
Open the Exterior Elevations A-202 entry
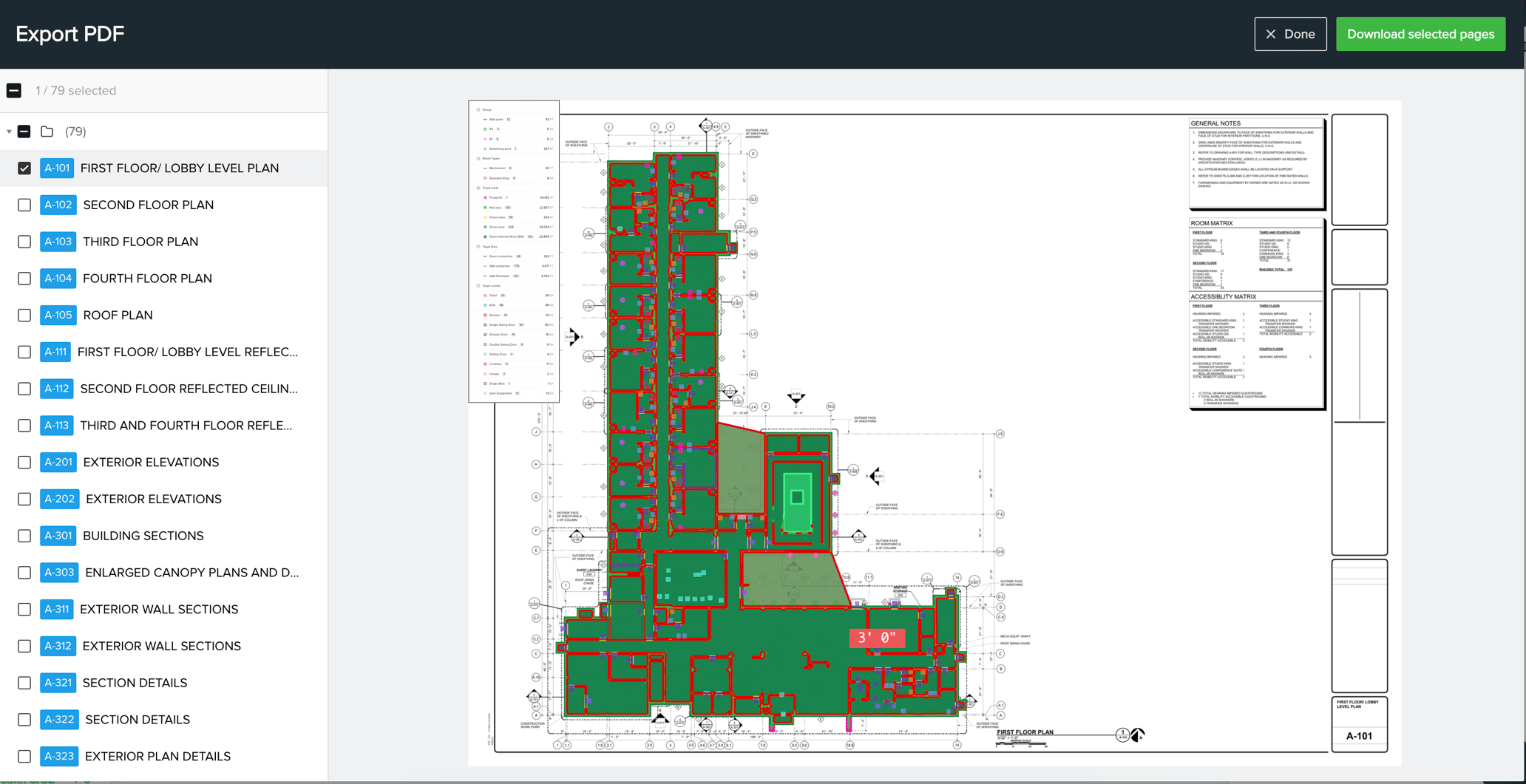(163, 499)
